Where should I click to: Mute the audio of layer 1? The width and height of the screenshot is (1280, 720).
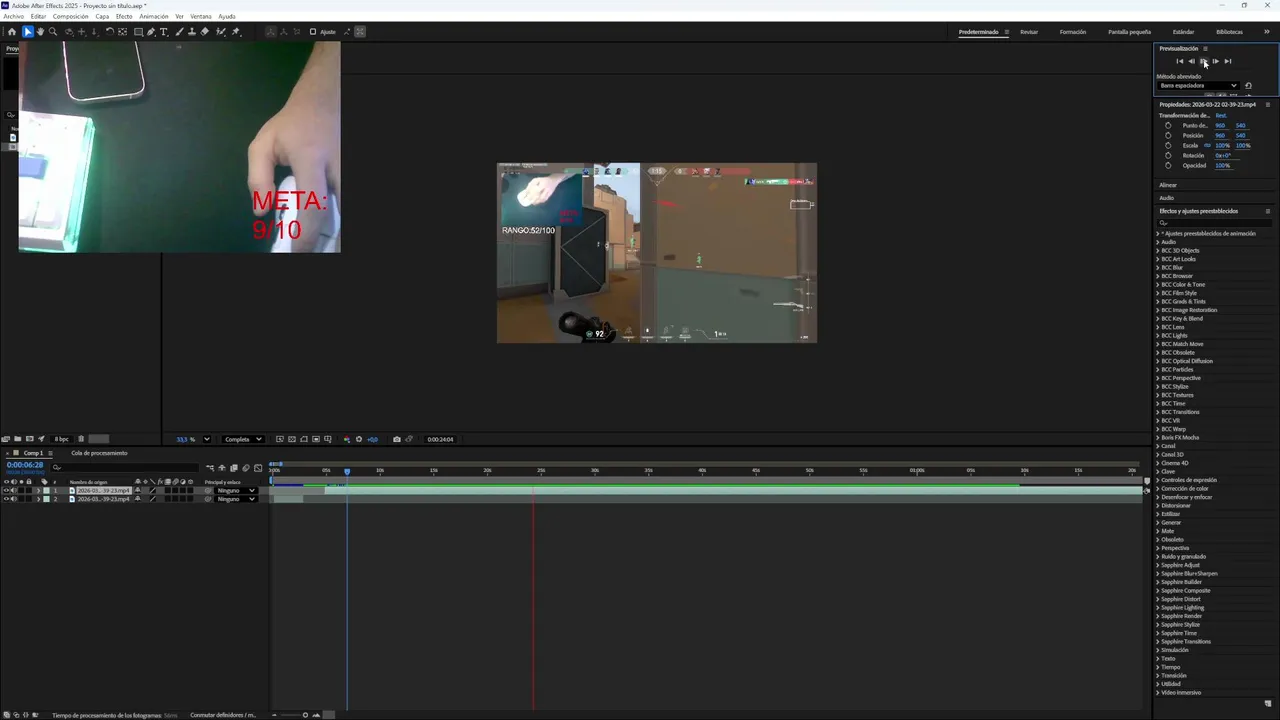click(x=14, y=490)
